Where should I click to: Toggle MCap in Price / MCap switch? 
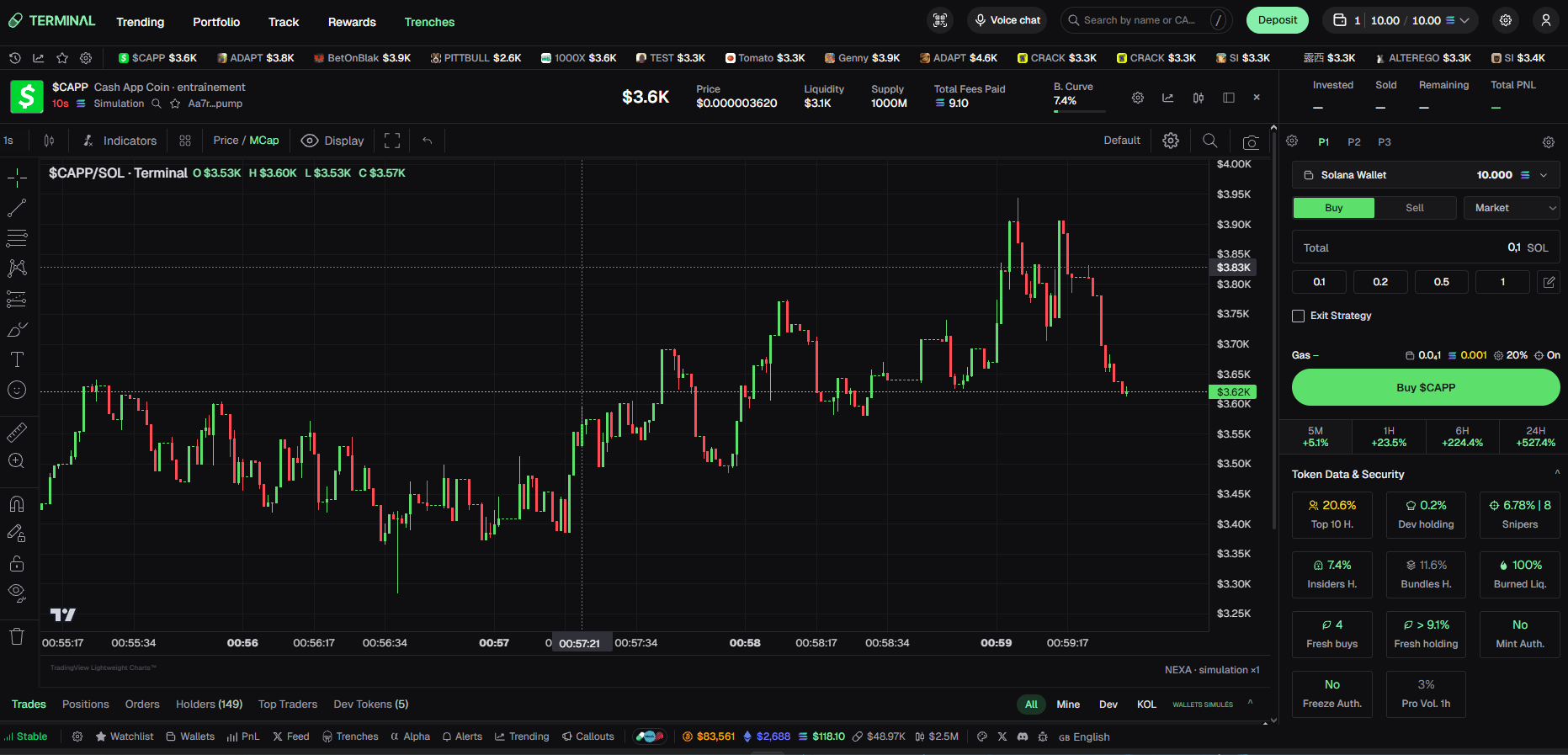click(x=264, y=141)
